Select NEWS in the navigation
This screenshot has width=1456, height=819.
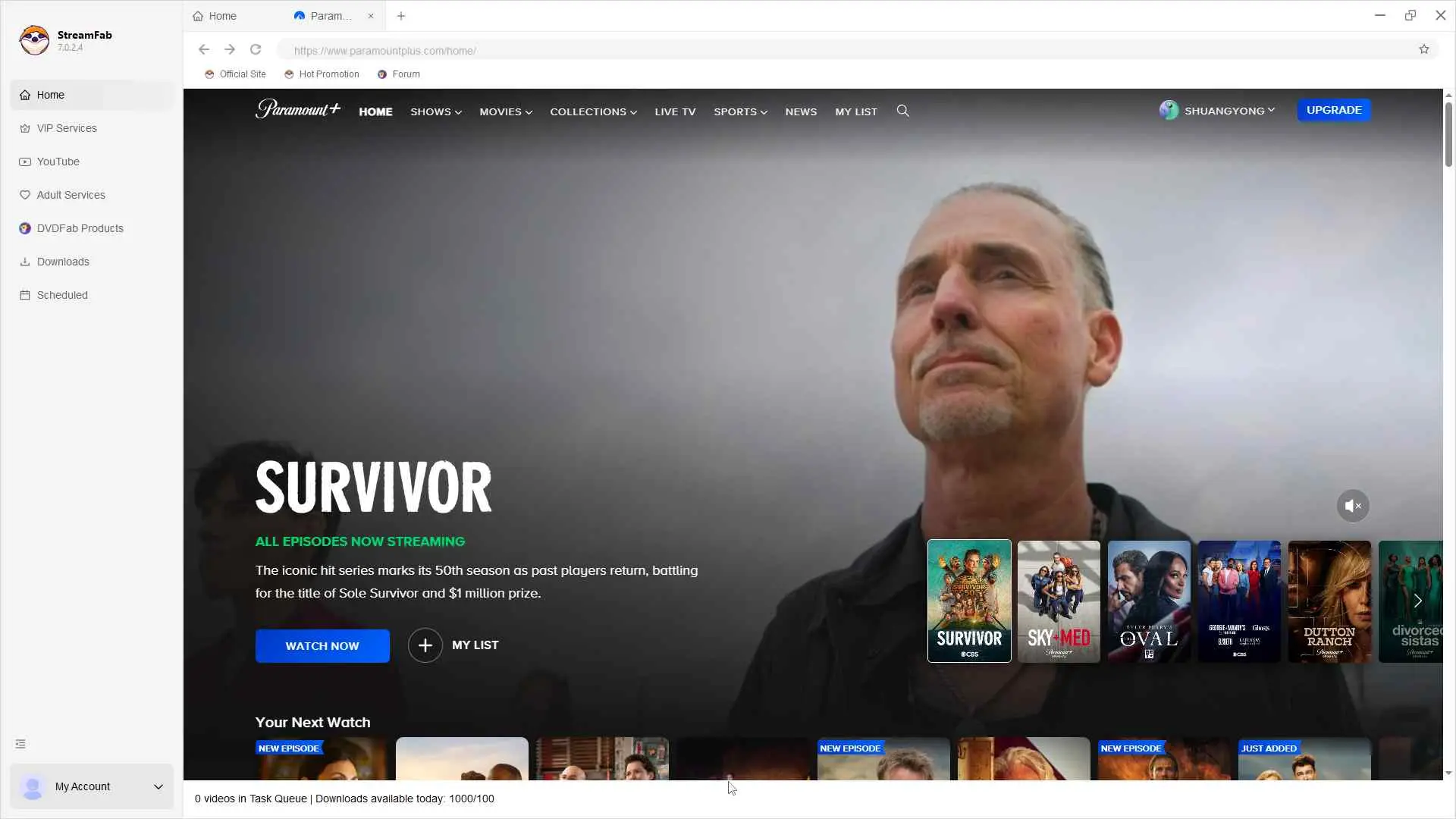click(x=801, y=111)
